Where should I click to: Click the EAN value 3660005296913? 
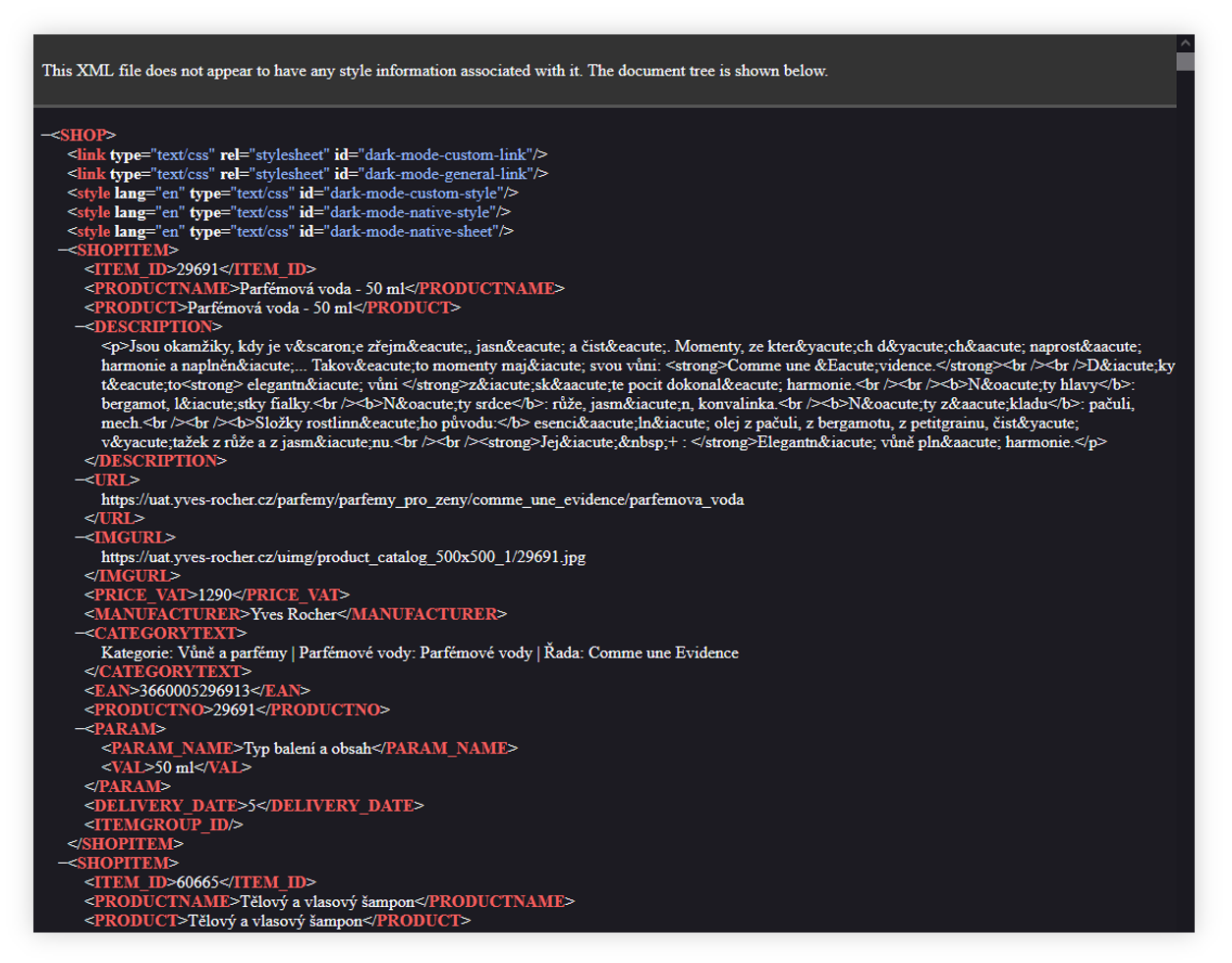tap(195, 691)
